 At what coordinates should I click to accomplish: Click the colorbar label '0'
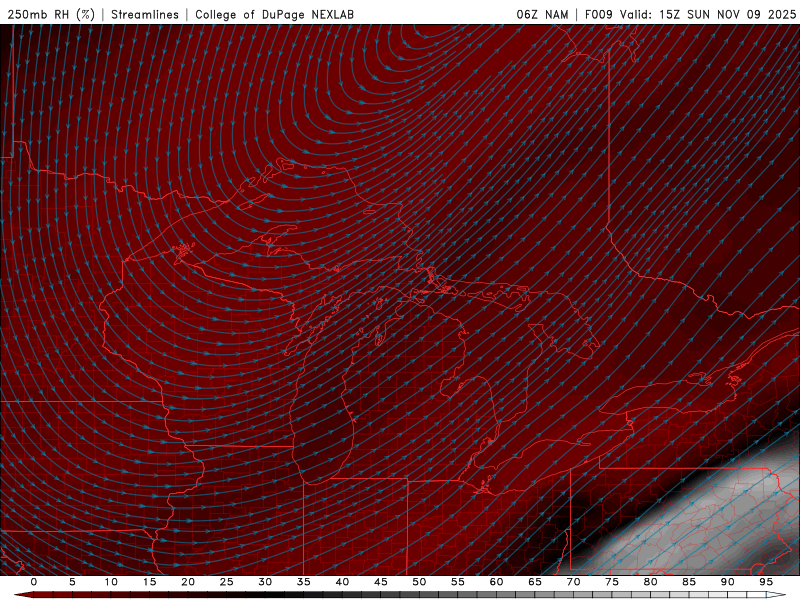[34, 582]
